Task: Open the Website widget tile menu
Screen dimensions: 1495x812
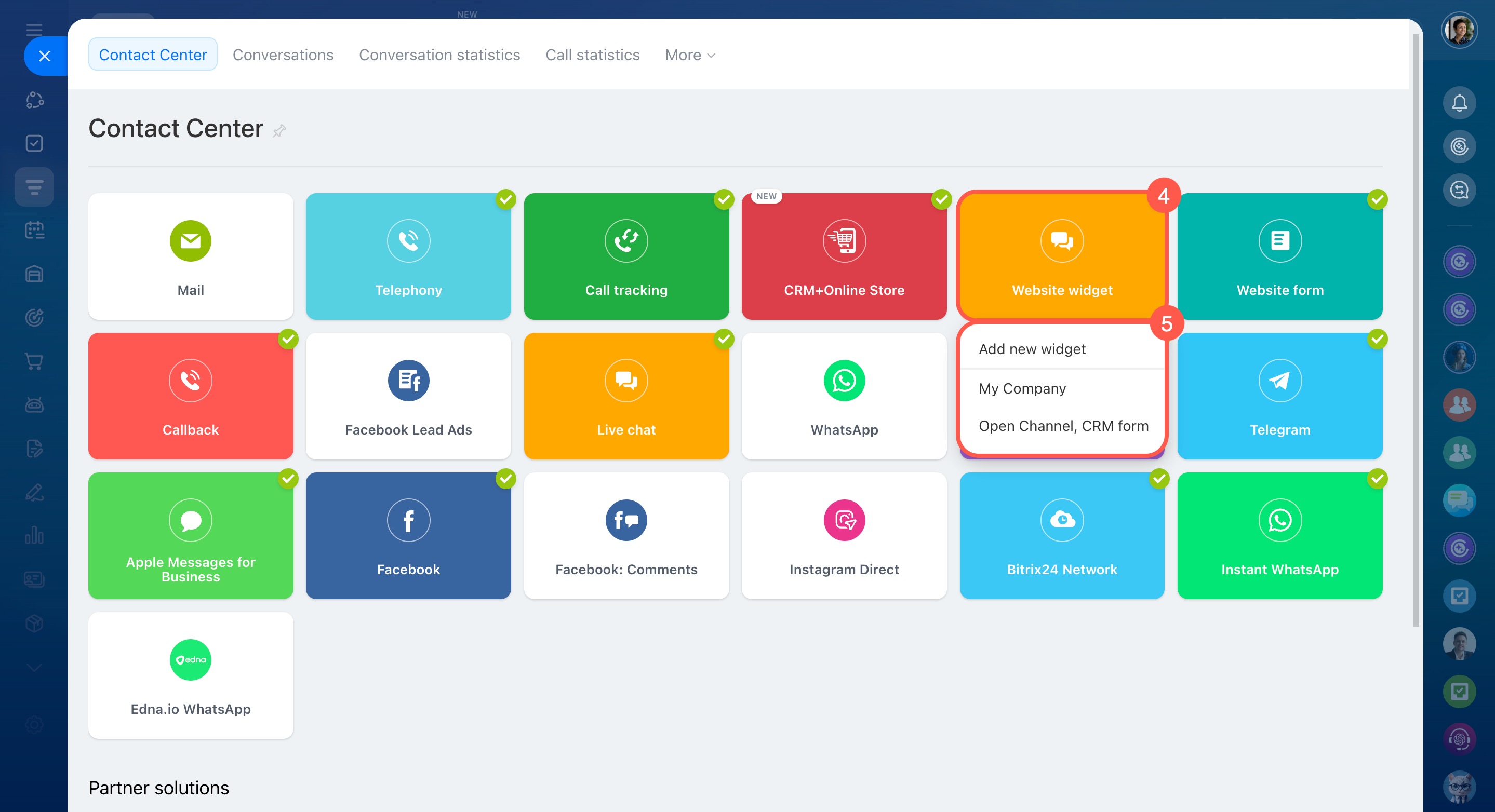Action: 1061,256
